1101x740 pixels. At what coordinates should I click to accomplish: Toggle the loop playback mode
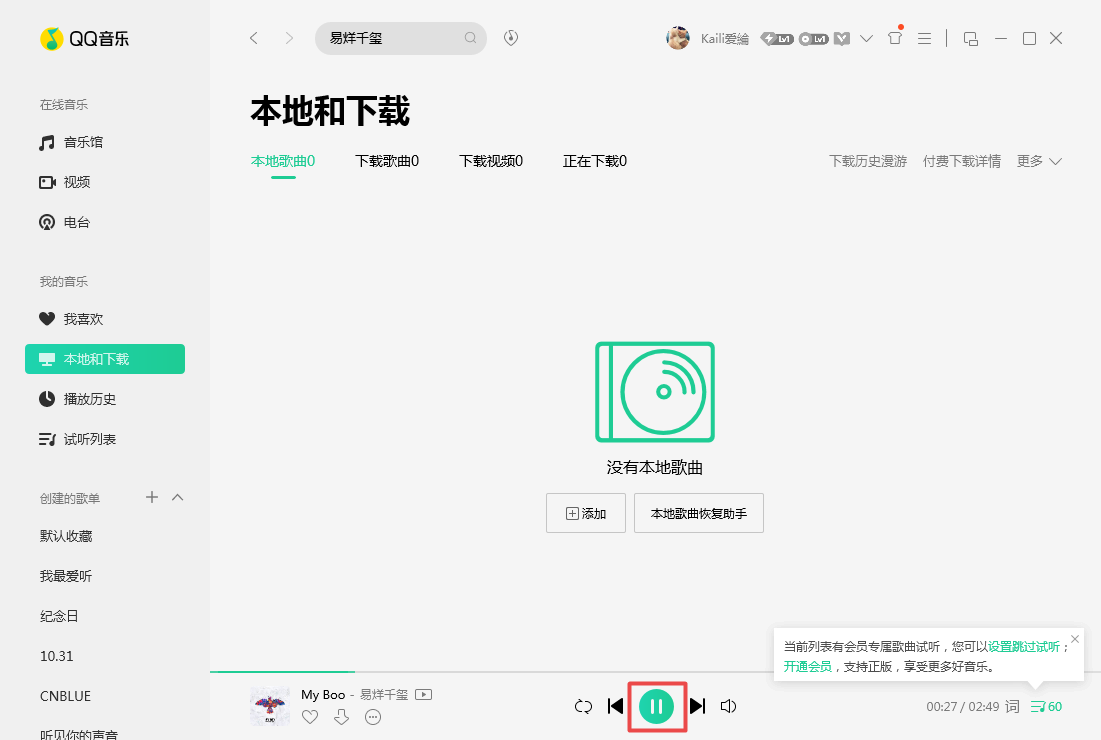click(583, 706)
